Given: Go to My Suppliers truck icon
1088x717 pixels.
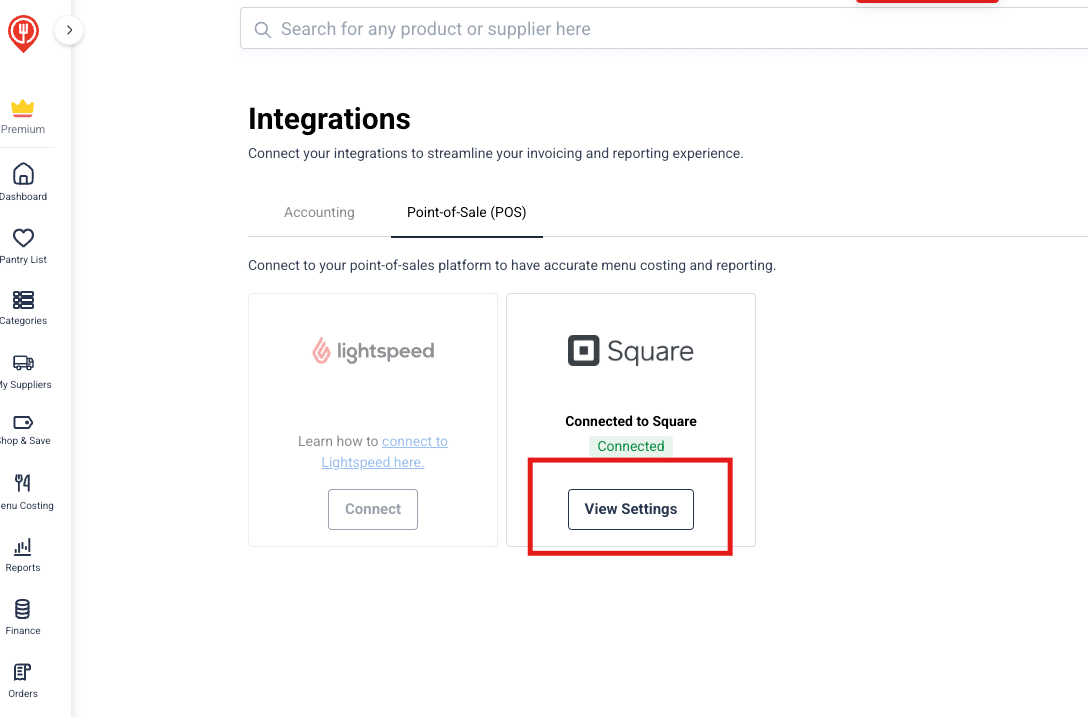Looking at the screenshot, I should coord(23,362).
